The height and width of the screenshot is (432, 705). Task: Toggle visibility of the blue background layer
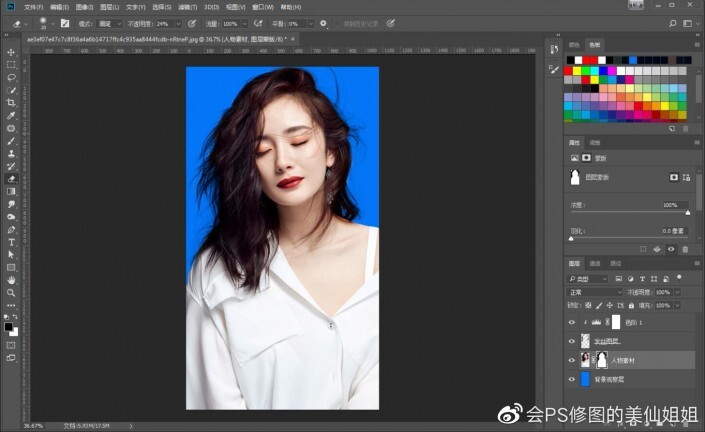pos(572,380)
